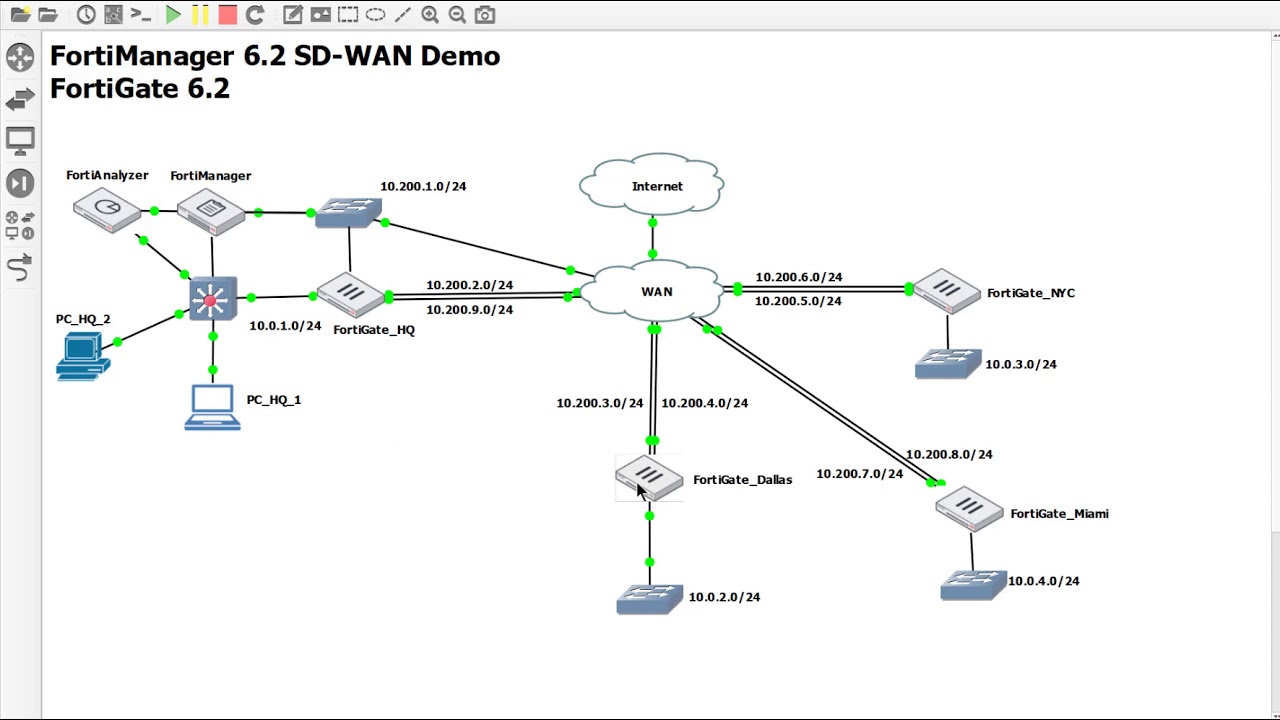Open an existing project folder

(x=48, y=15)
